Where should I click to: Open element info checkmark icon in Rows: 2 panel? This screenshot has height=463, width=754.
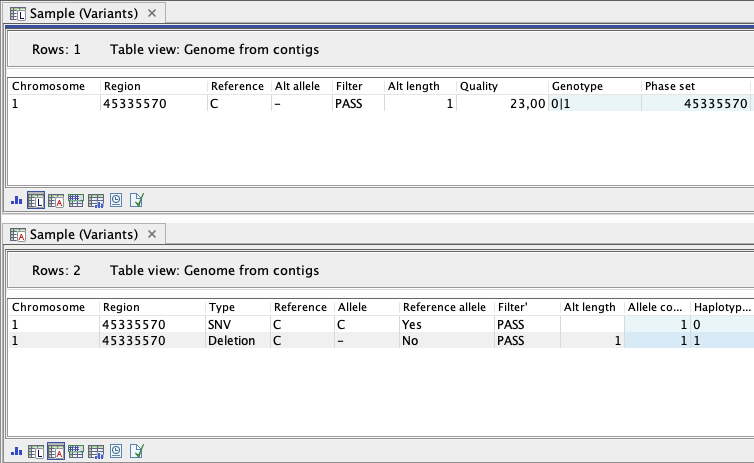(137, 451)
